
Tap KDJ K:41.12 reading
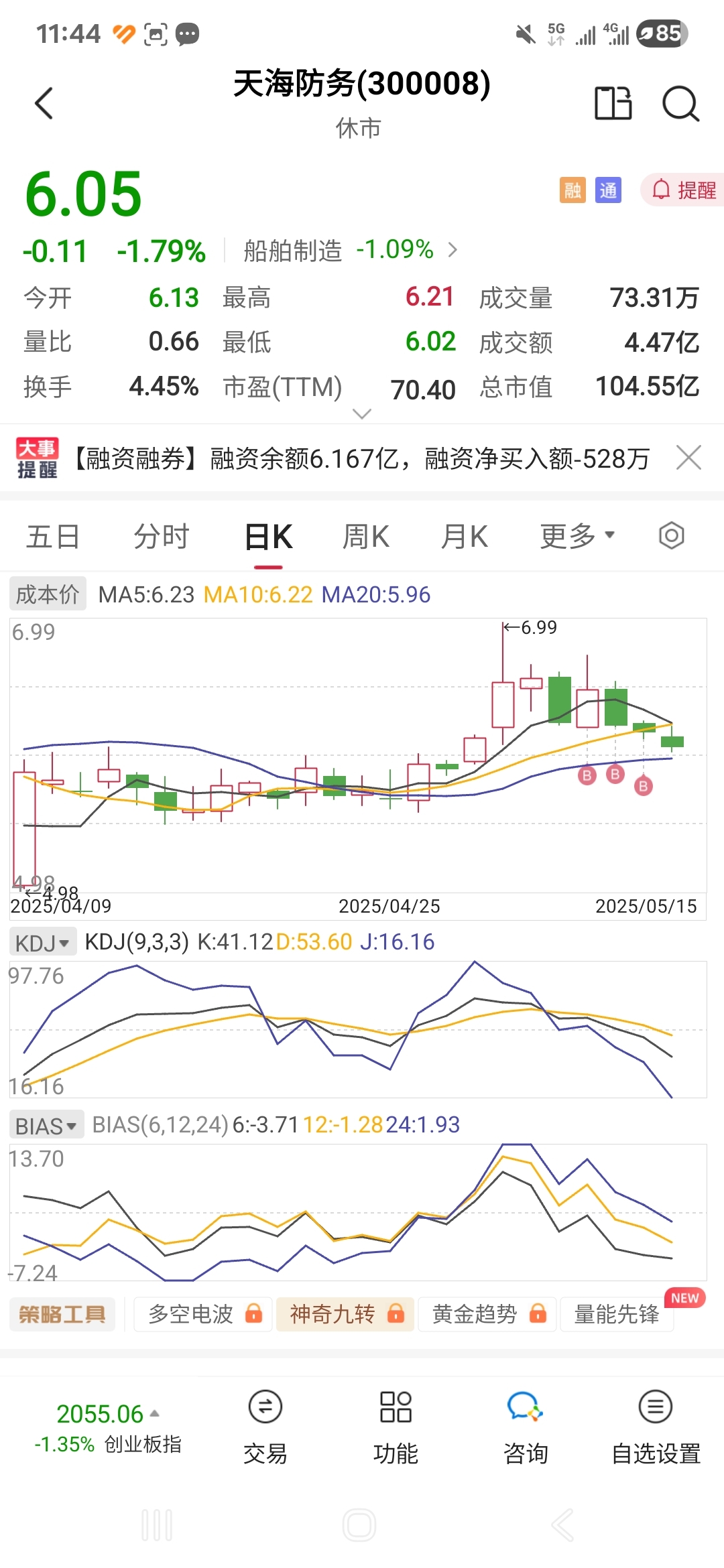235,942
